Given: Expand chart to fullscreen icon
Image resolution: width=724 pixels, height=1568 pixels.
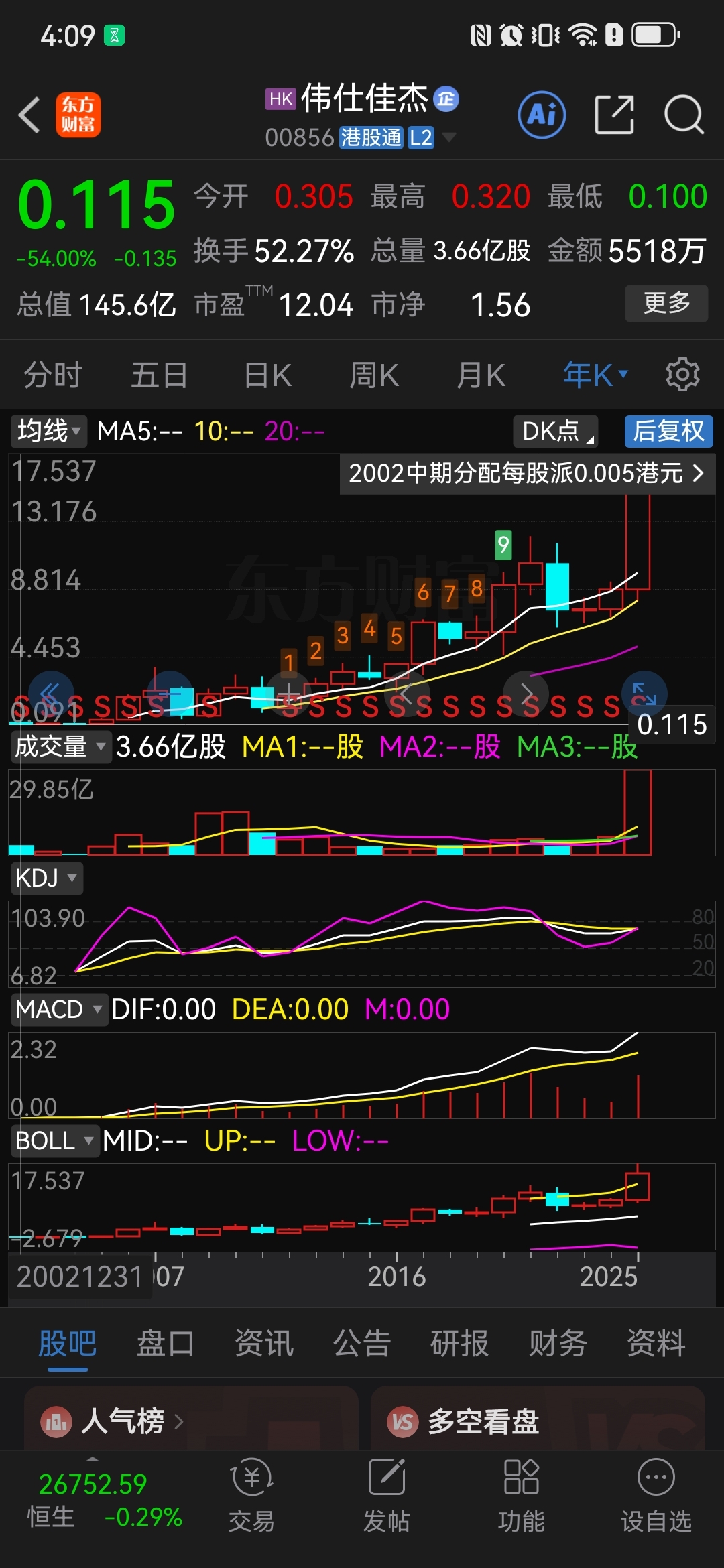Looking at the screenshot, I should coord(644,693).
